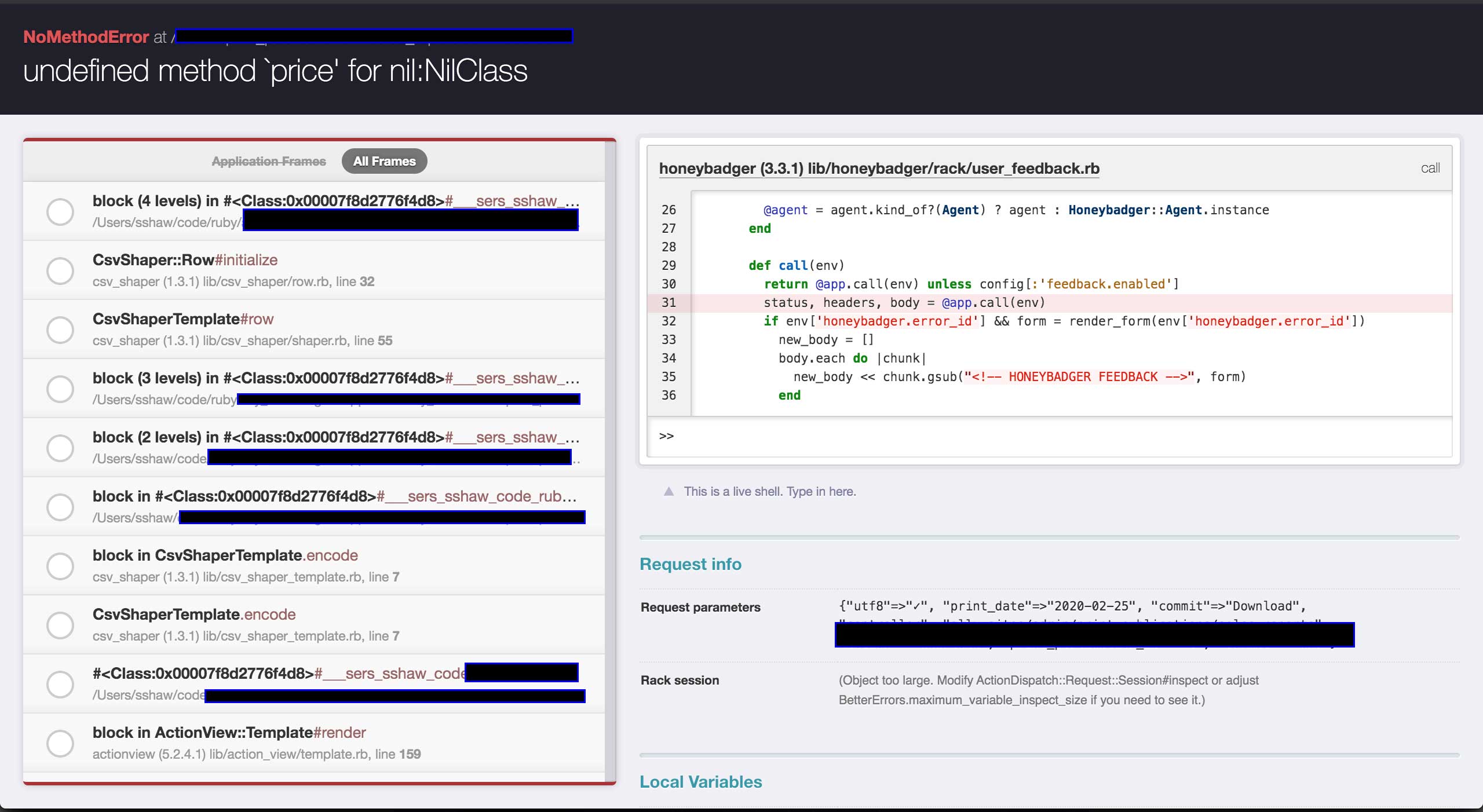Select the radio button beside CsvShaper::Row#initialize frame
Screen dimensions: 1483x812
point(60,270)
